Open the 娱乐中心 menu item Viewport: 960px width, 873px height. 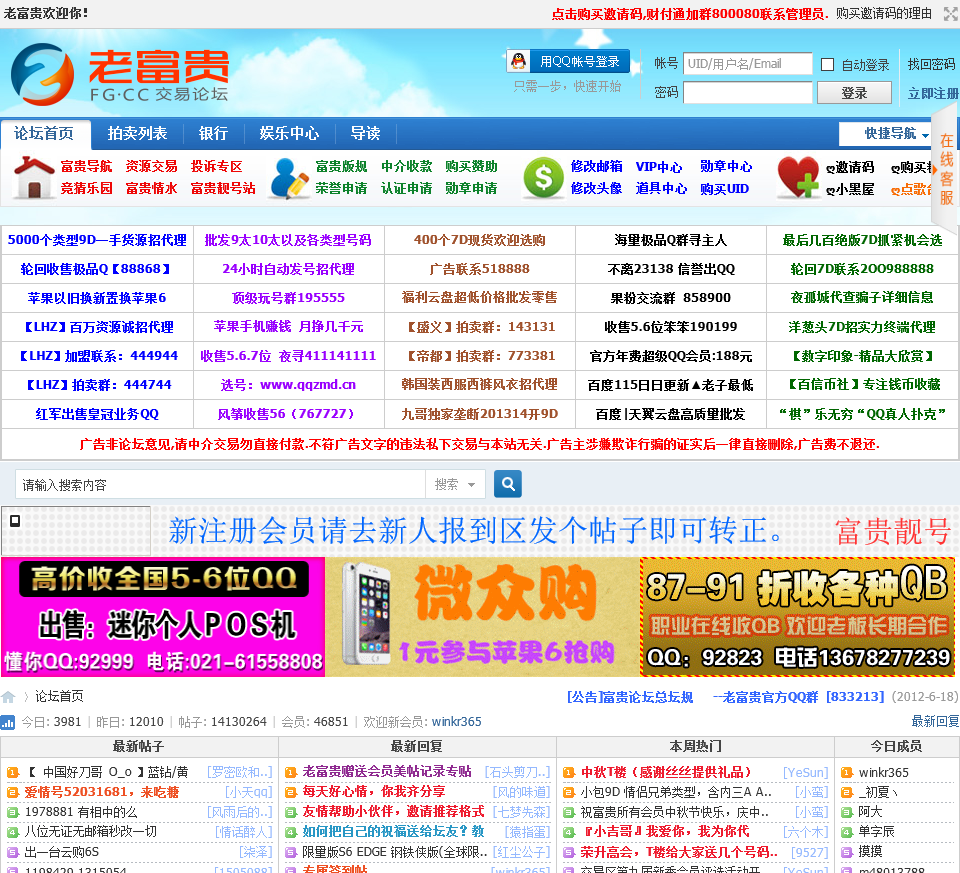pos(289,133)
